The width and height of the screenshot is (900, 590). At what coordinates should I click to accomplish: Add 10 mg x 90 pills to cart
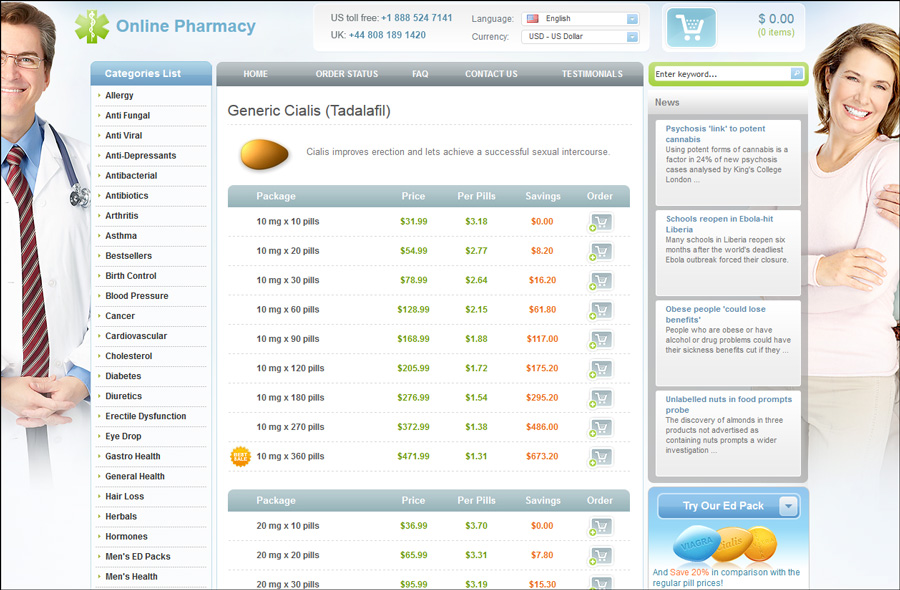pos(601,339)
